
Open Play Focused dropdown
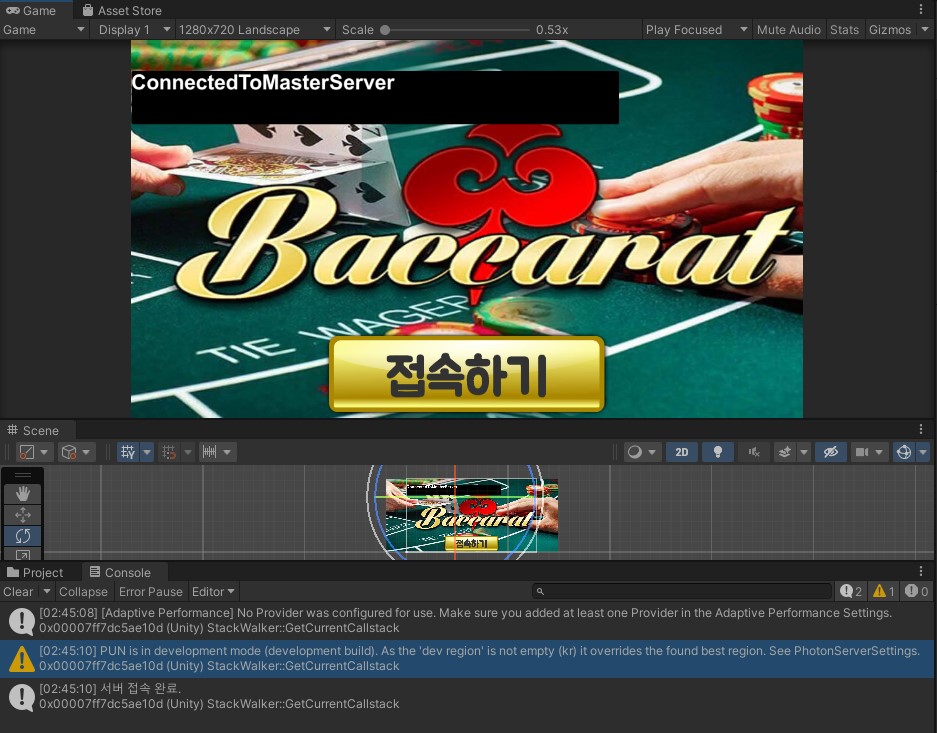tap(697, 30)
